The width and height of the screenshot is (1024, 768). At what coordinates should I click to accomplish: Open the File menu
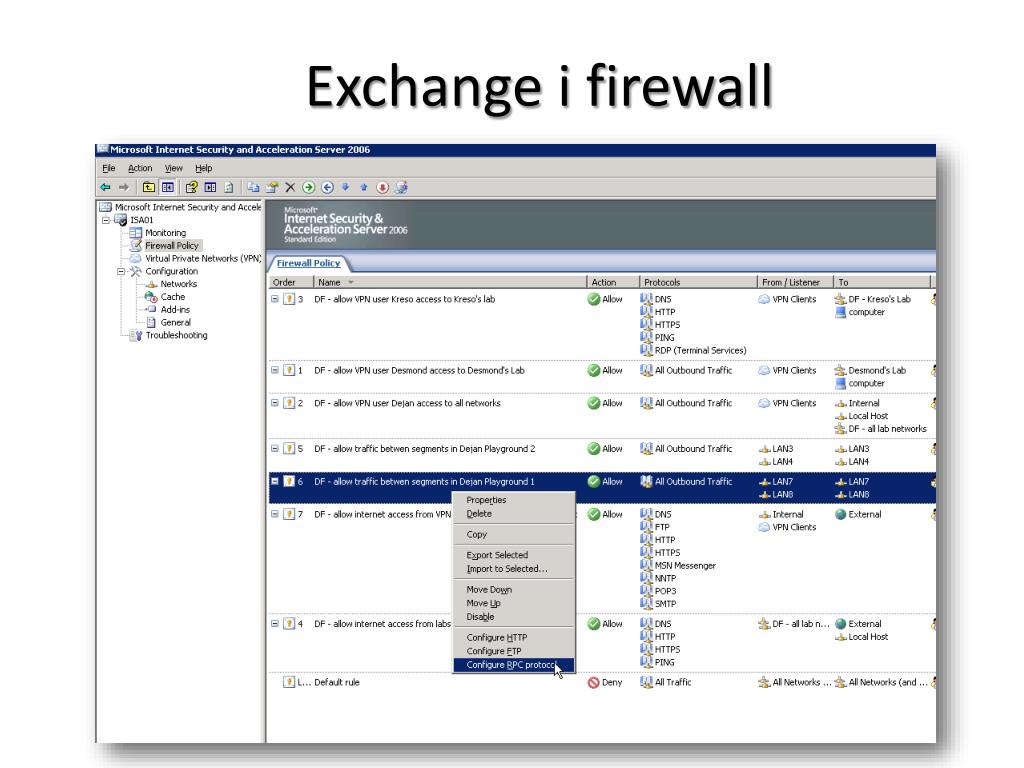point(109,168)
